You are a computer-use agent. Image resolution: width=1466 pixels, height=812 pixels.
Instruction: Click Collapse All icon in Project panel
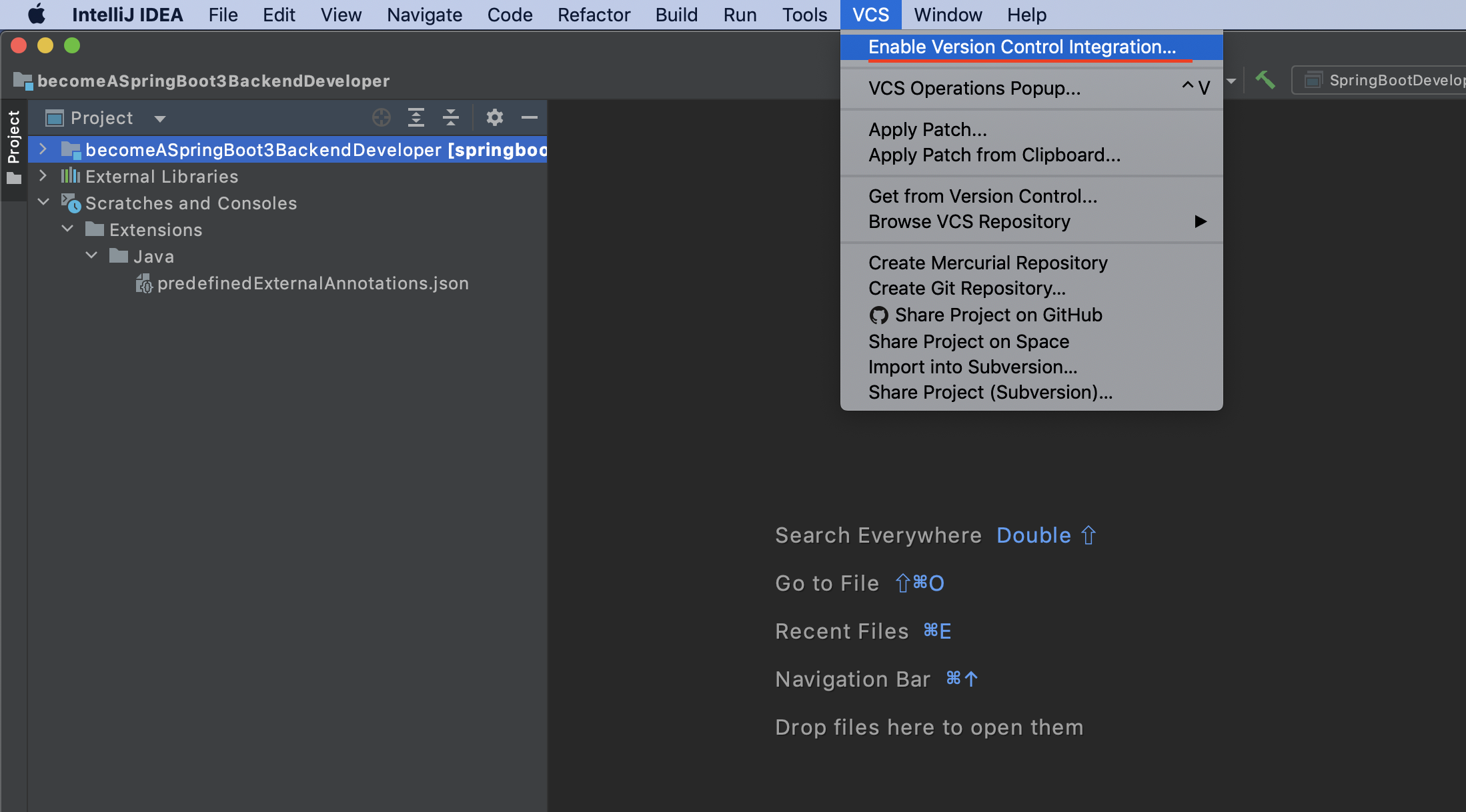pos(451,118)
